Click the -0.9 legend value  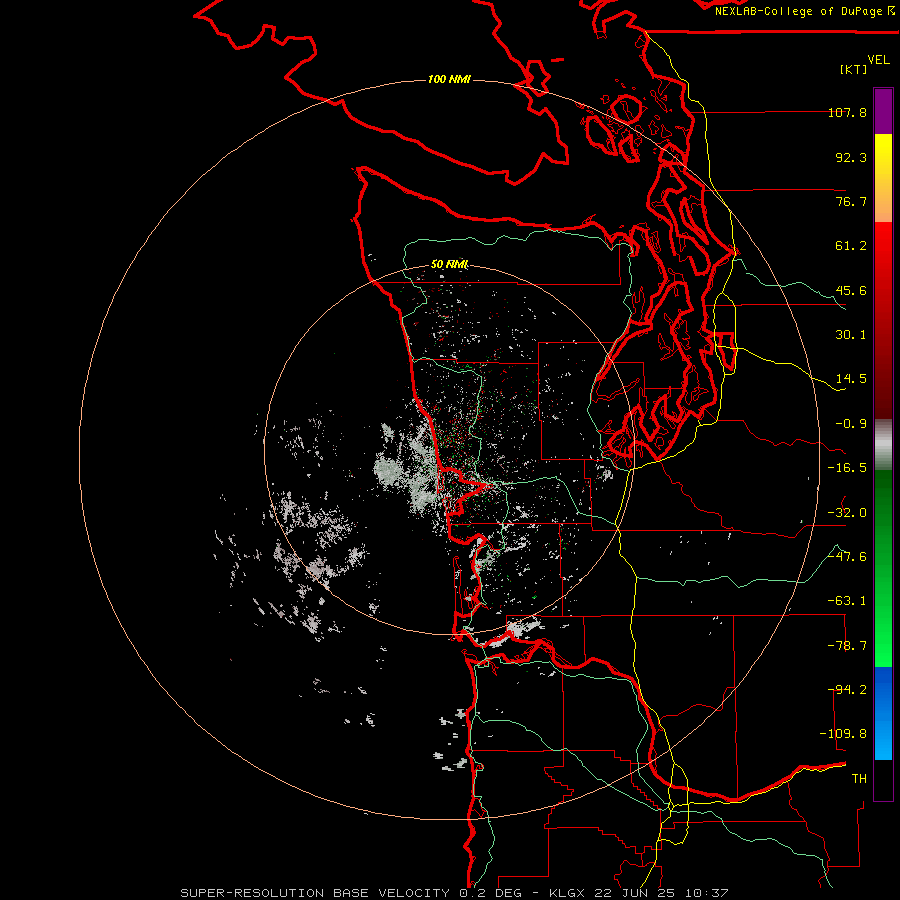[x=851, y=424]
